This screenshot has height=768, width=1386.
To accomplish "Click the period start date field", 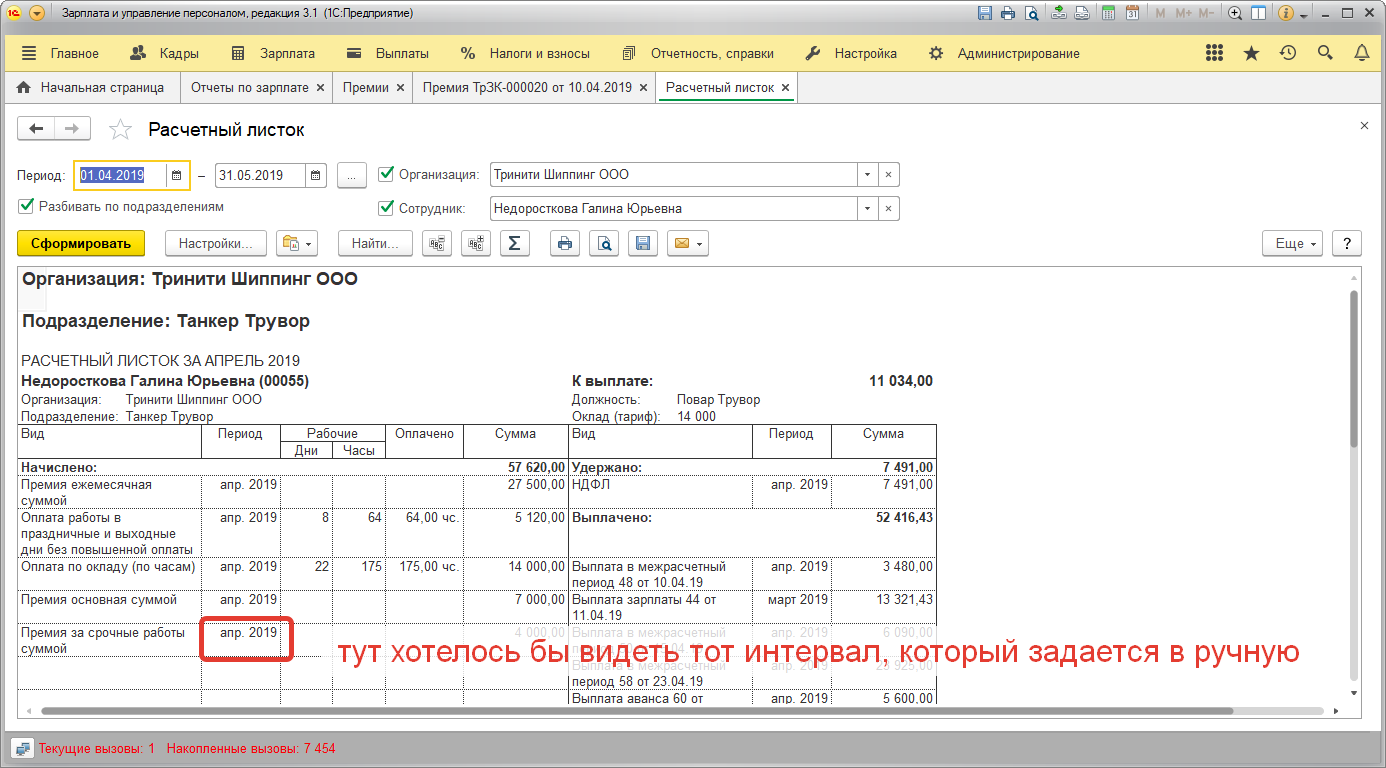I will click(x=120, y=175).
